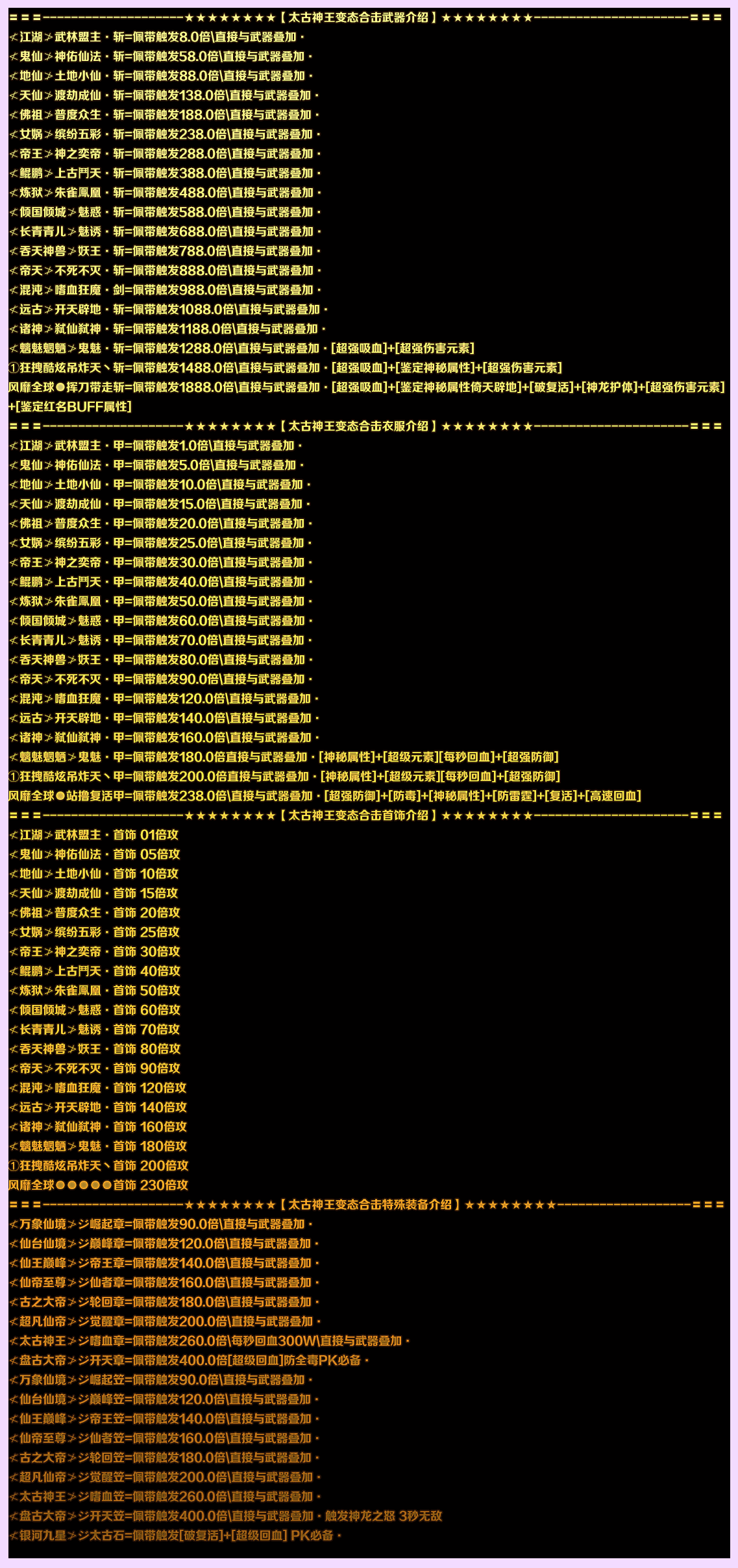
Task: Click the 太古神王变态合击特殊装备介绍 section header
Action: [370, 1205]
